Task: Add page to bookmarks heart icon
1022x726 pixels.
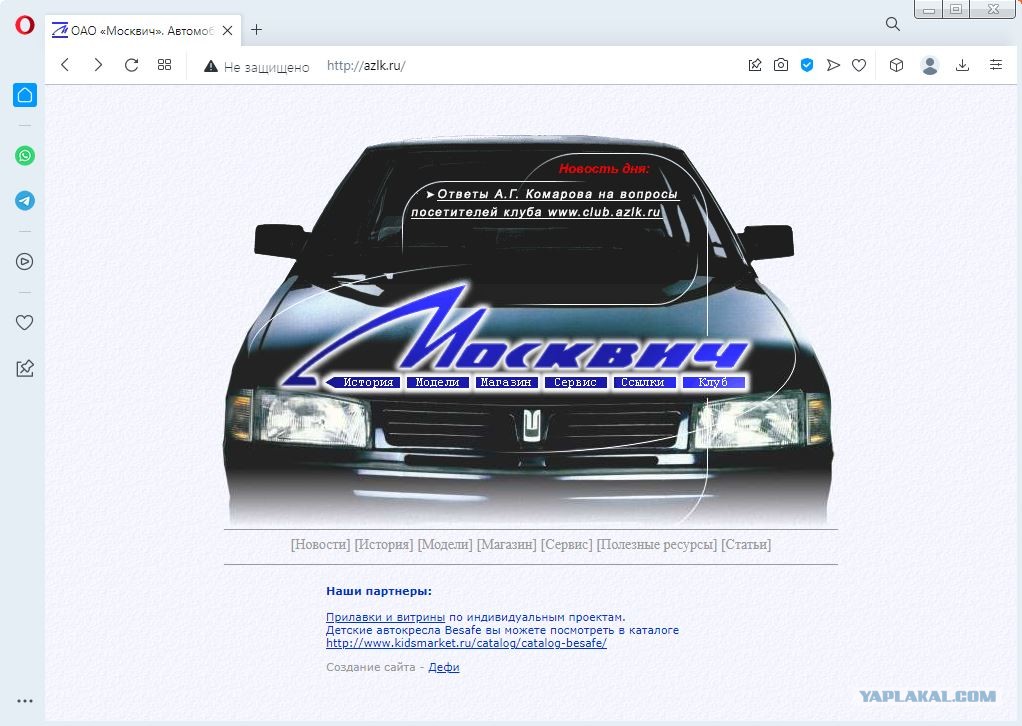Action: pyautogui.click(x=859, y=65)
